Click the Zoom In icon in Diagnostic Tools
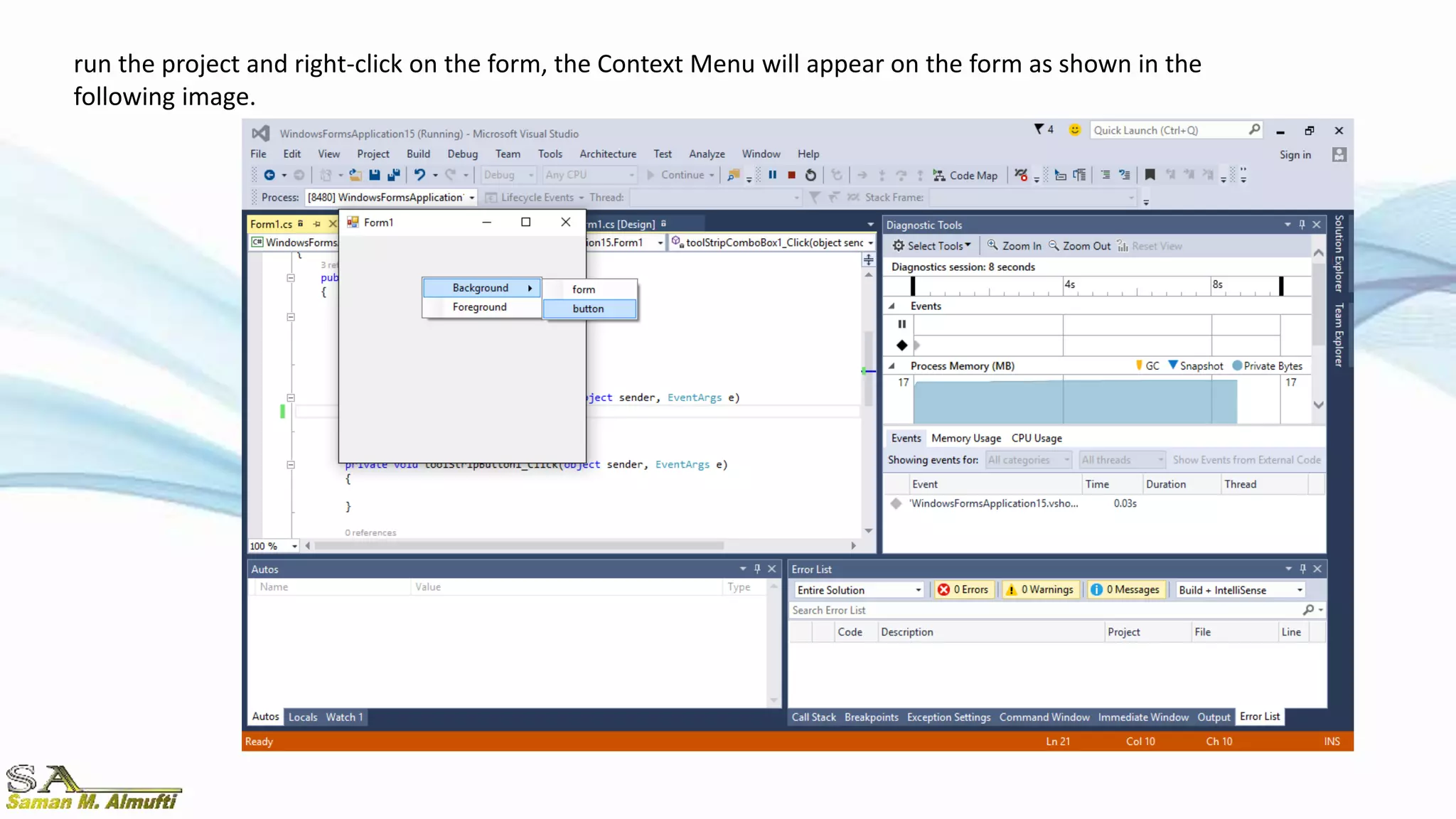This screenshot has height=819, width=1456. (x=992, y=245)
